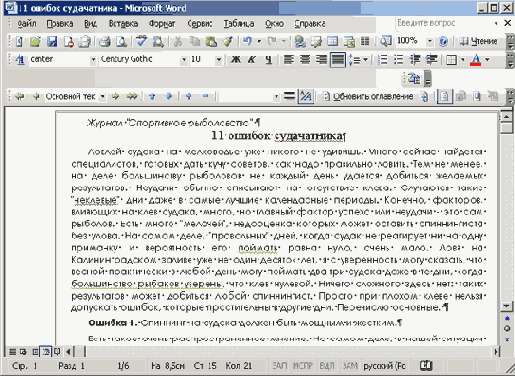Open Word help with the question mark icon
The width and height of the screenshot is (515, 376).
[443, 41]
